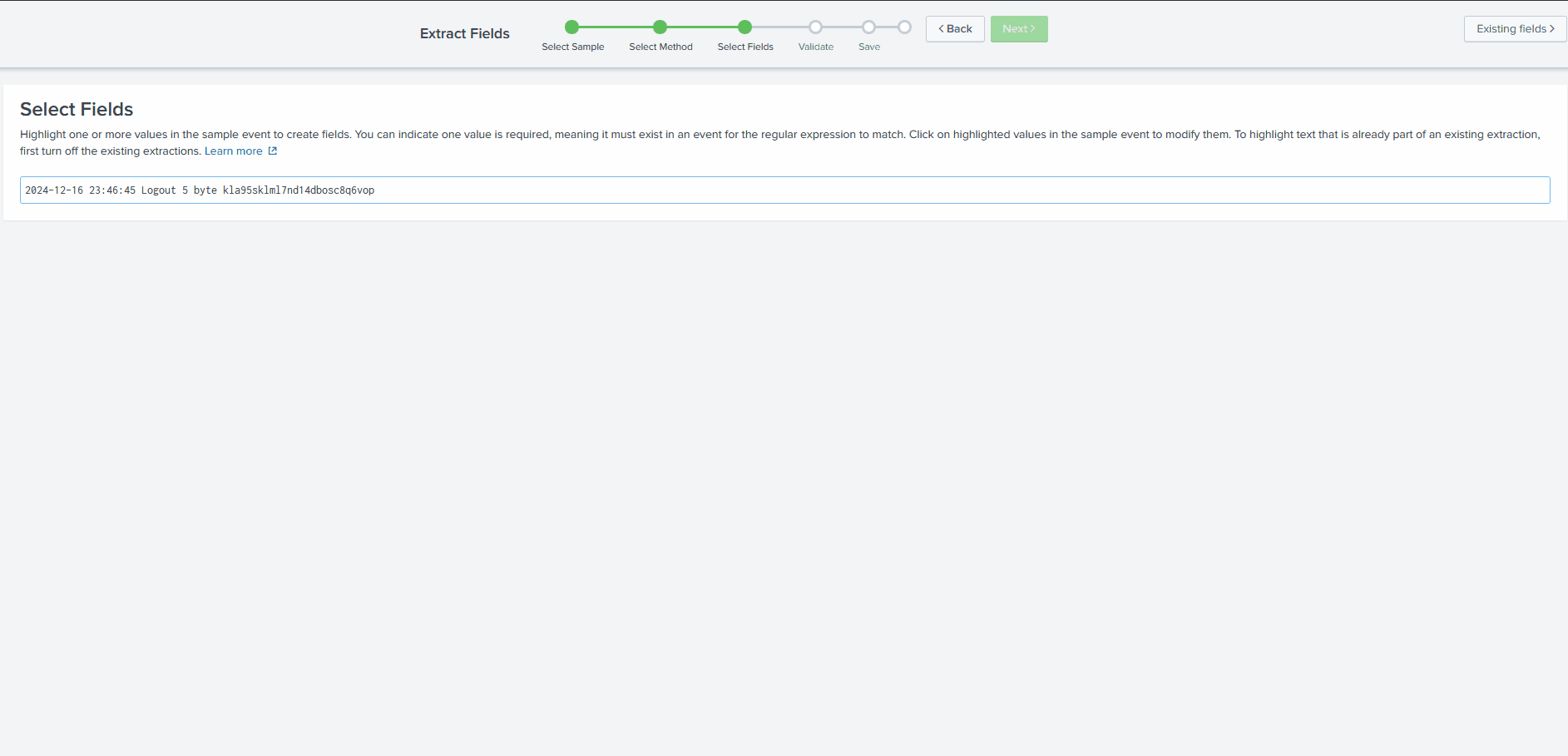
Task: Open the Existing fields panel
Action: pos(1514,28)
